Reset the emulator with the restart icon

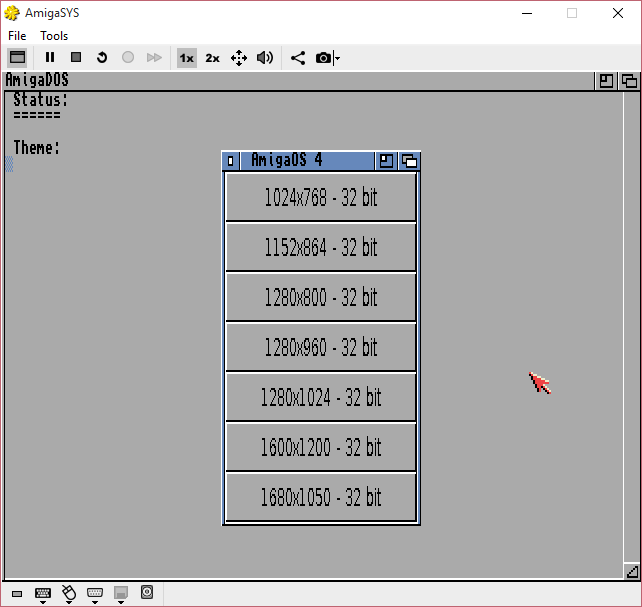pyautogui.click(x=102, y=57)
